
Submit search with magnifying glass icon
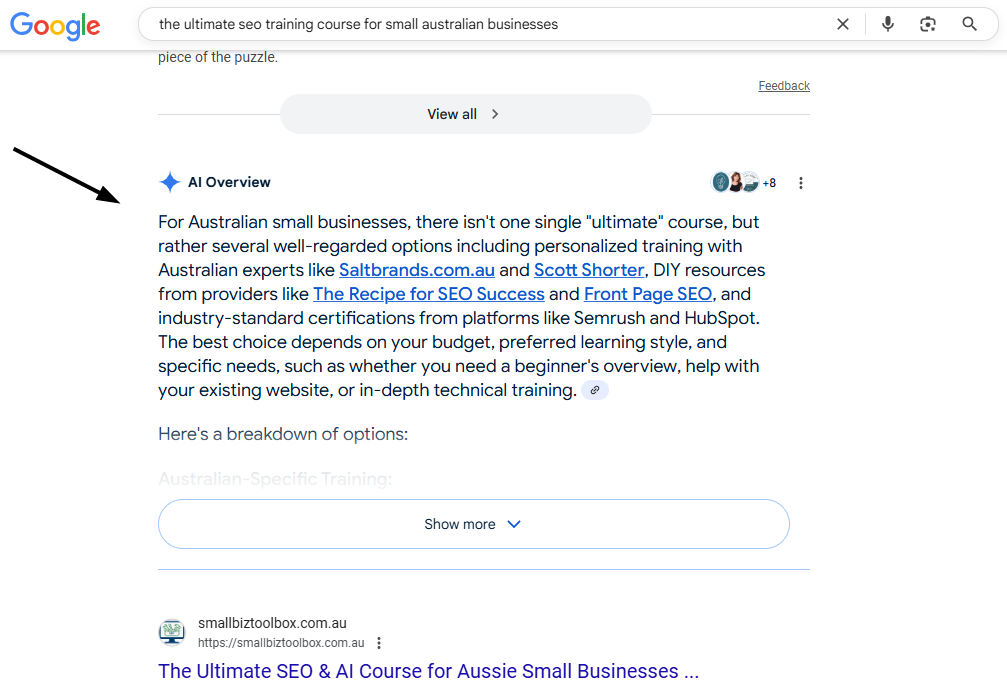tap(969, 24)
